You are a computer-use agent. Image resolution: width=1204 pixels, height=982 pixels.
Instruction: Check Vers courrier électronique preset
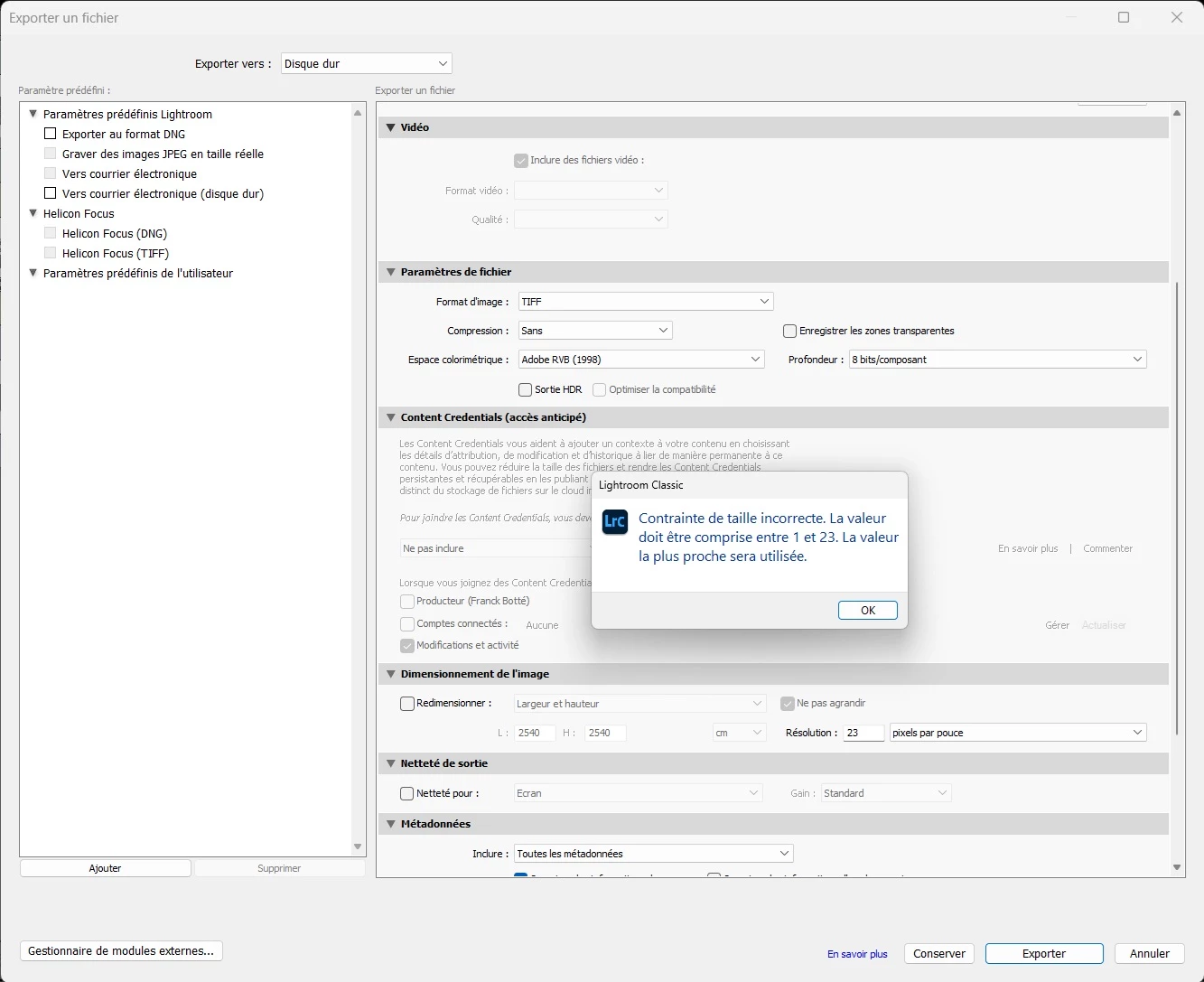pos(51,173)
